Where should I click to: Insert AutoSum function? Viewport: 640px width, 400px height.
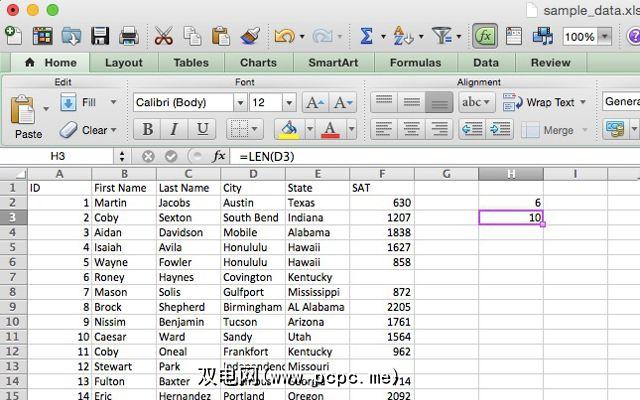pyautogui.click(x=366, y=36)
